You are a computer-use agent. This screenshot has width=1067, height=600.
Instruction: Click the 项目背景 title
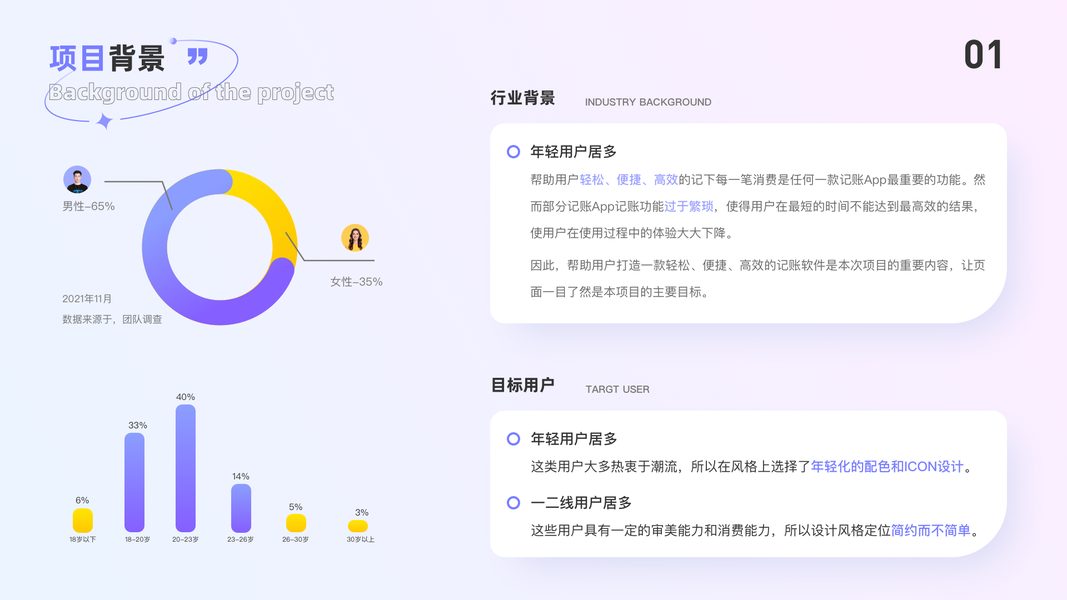(x=107, y=58)
